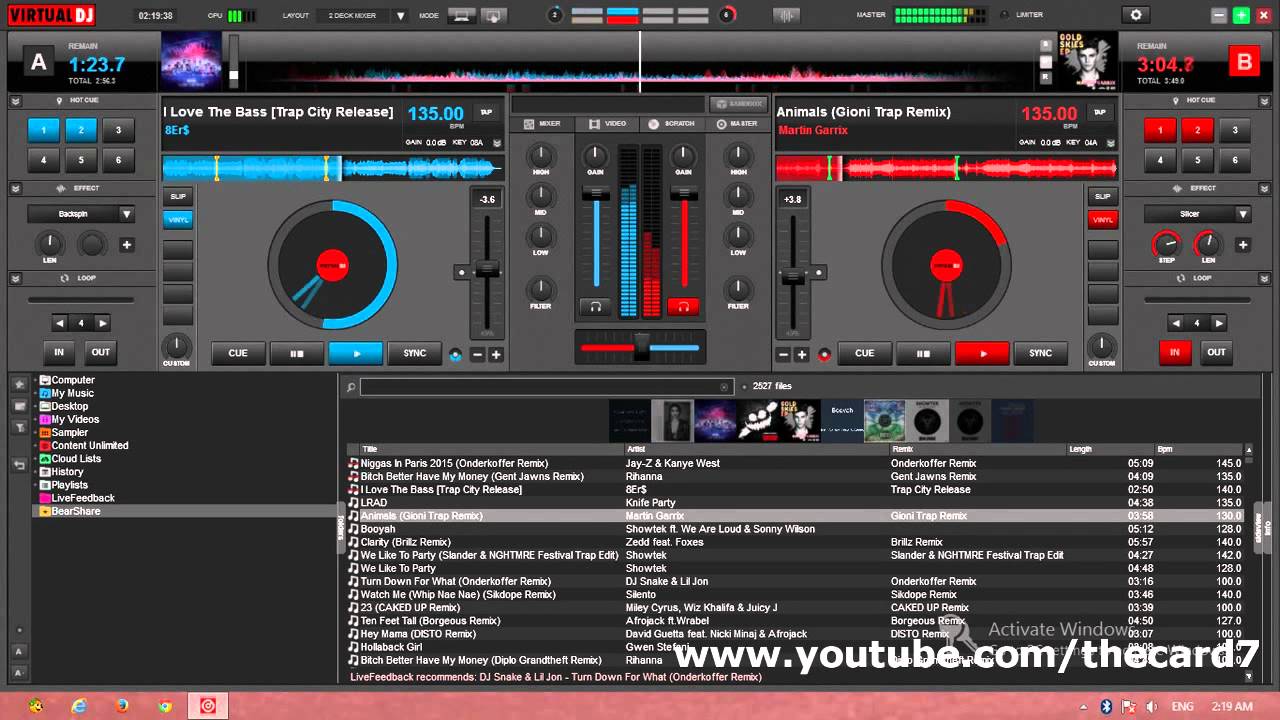The width and height of the screenshot is (1280, 720).
Task: Click deck A TAP tempo button
Action: 486,113
